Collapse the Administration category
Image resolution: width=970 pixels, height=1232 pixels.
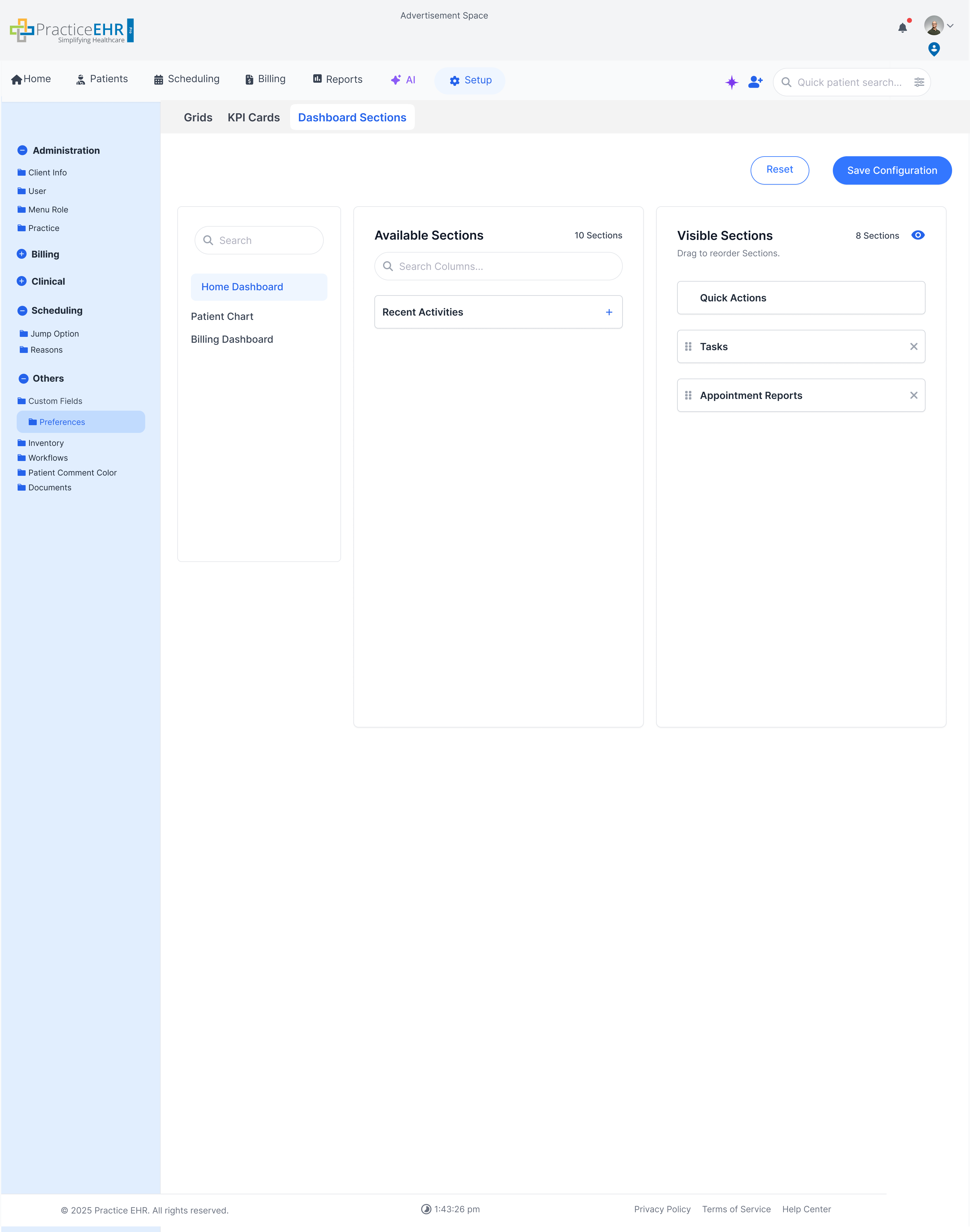tap(23, 150)
